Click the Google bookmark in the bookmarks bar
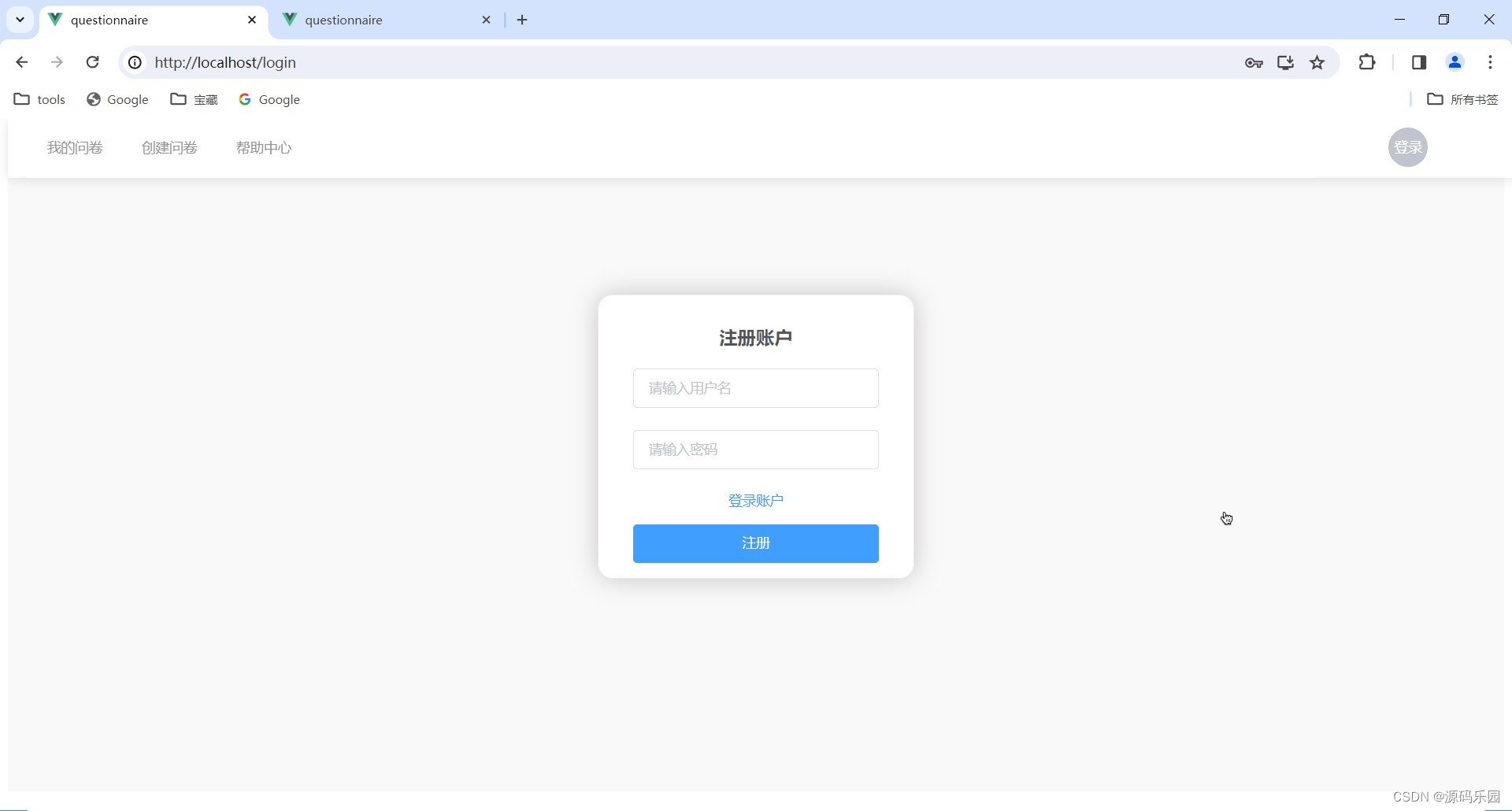This screenshot has height=811, width=1512. pos(117,99)
